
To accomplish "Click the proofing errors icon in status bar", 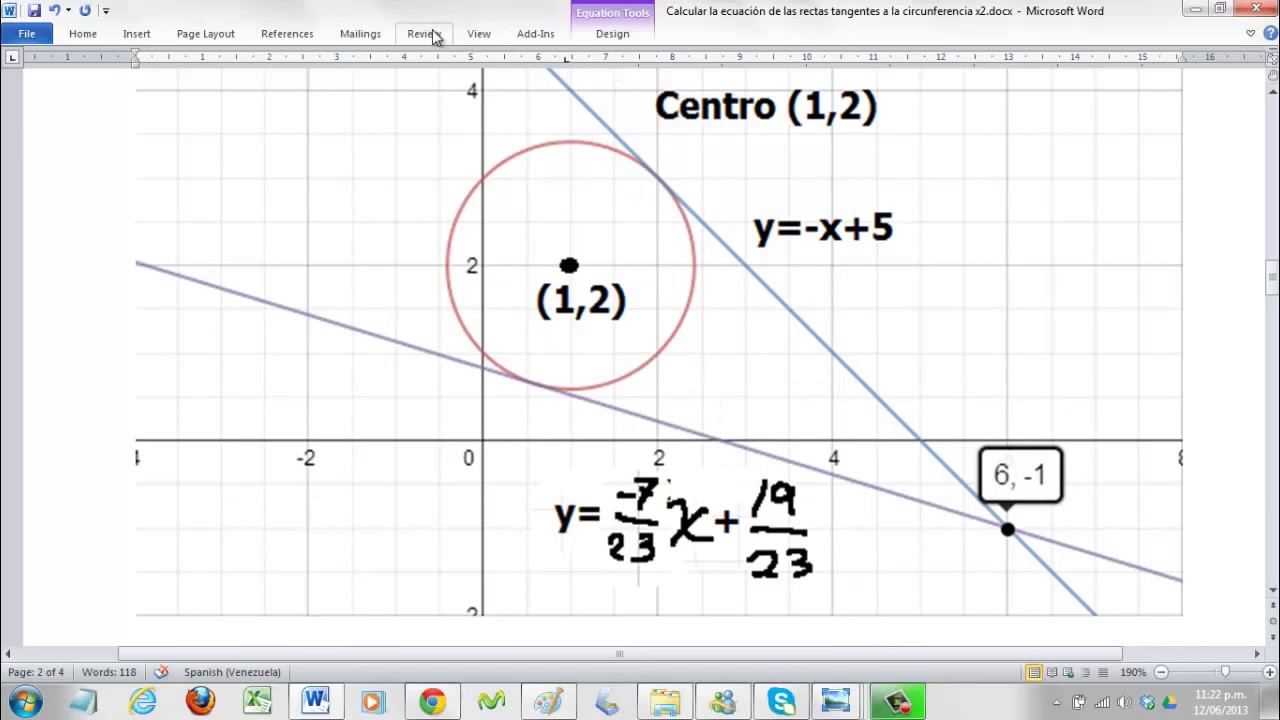I will click(x=161, y=672).
